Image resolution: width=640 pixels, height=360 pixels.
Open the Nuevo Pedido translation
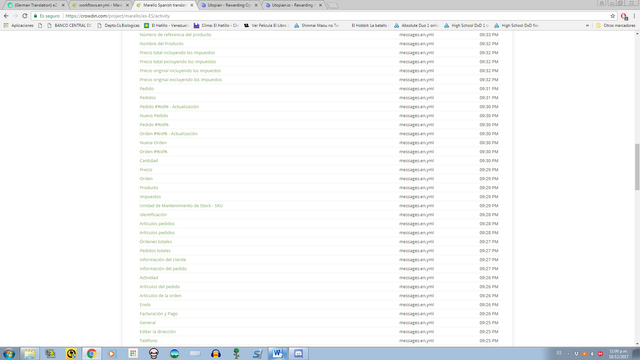pos(154,116)
